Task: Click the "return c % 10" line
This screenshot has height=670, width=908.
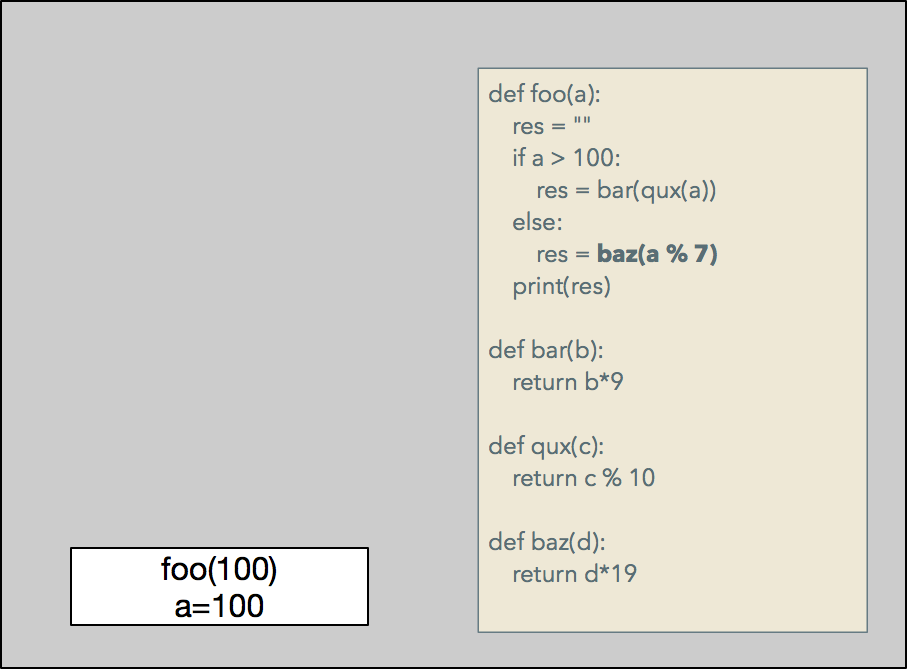Action: pos(583,478)
